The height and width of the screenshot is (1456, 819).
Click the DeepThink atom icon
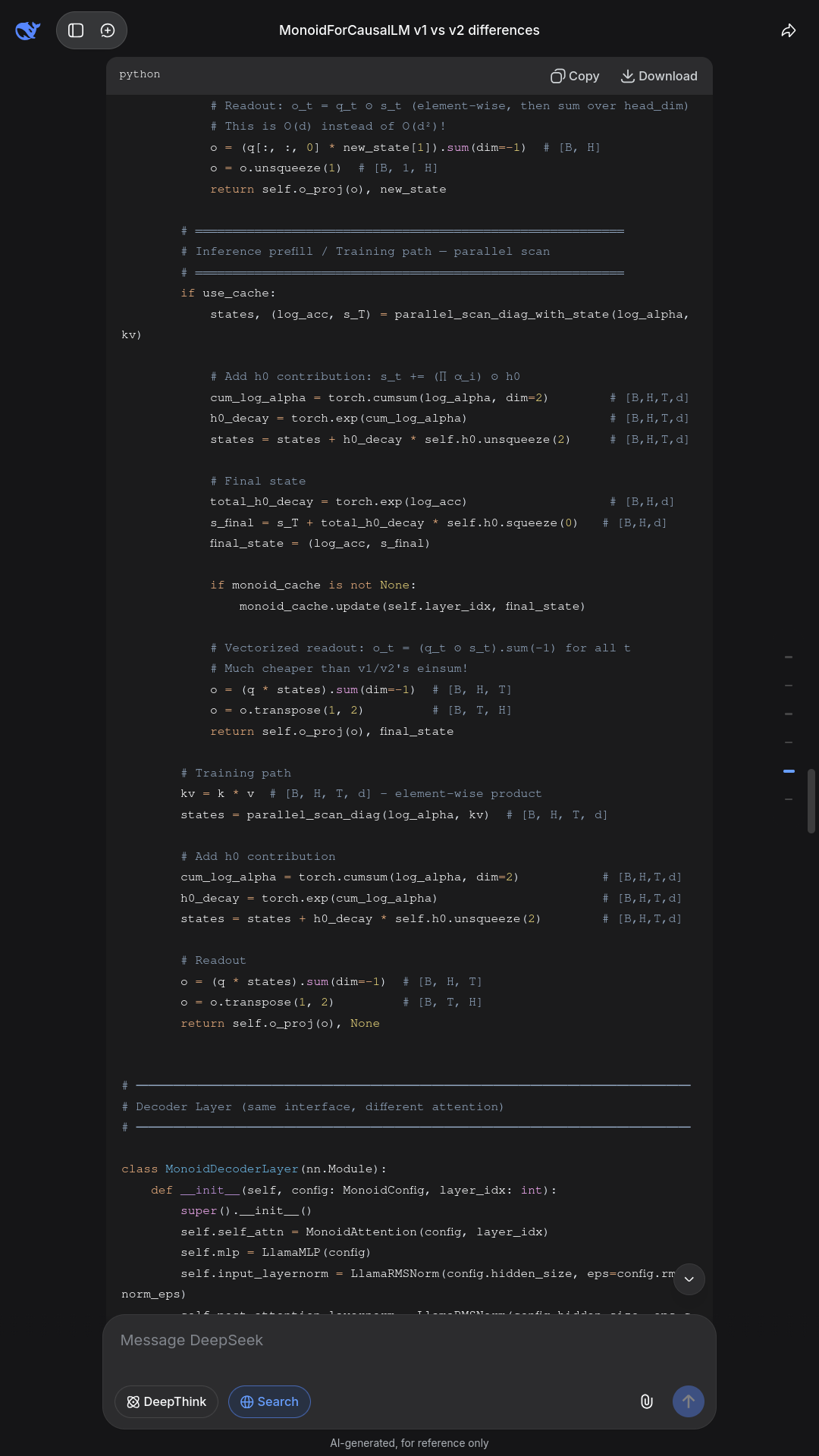(x=133, y=1401)
